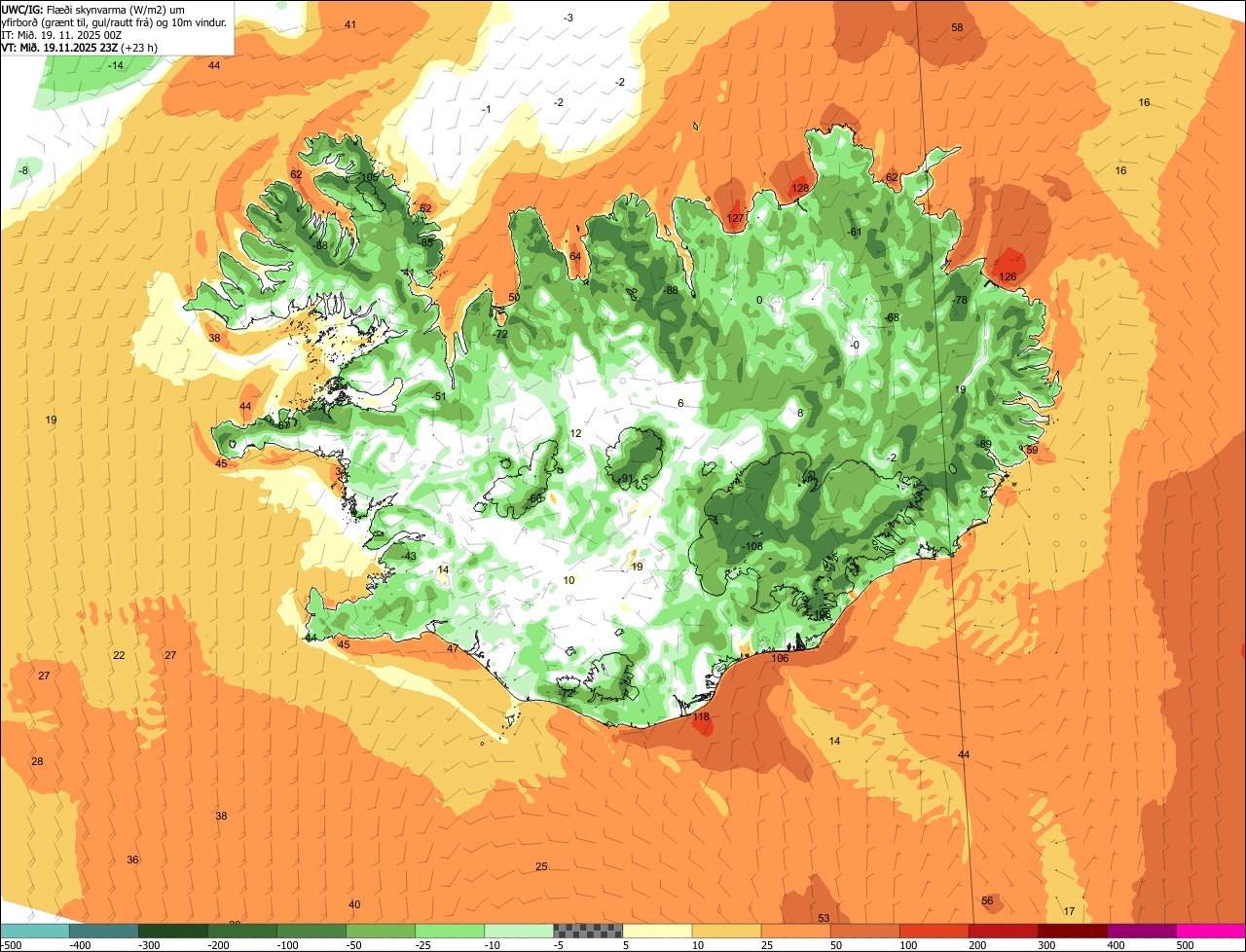The height and width of the screenshot is (952, 1246).
Task: Click the map value -14 in the top-left green area
Action: (x=116, y=65)
